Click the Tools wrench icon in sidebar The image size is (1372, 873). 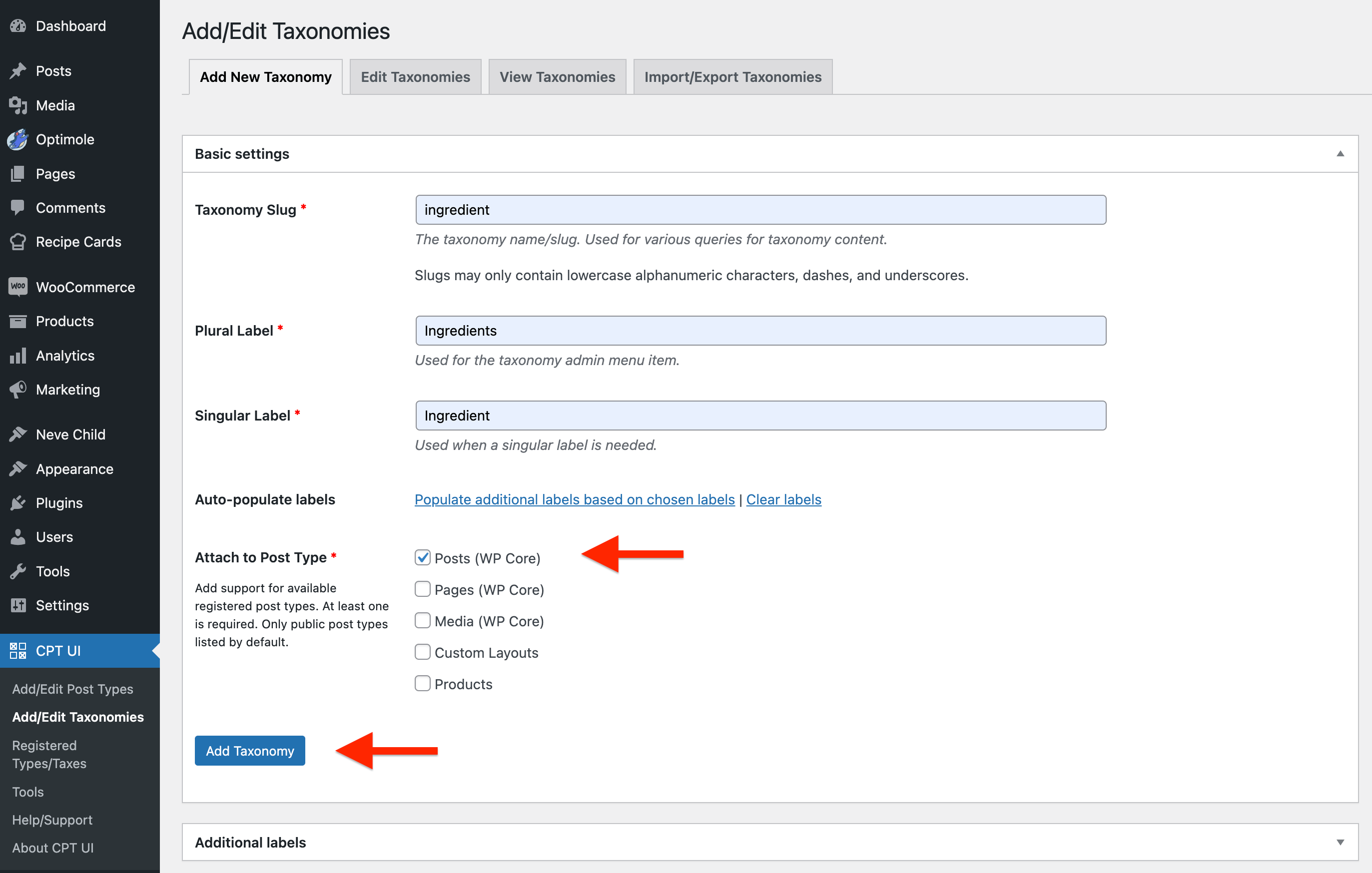click(18, 571)
